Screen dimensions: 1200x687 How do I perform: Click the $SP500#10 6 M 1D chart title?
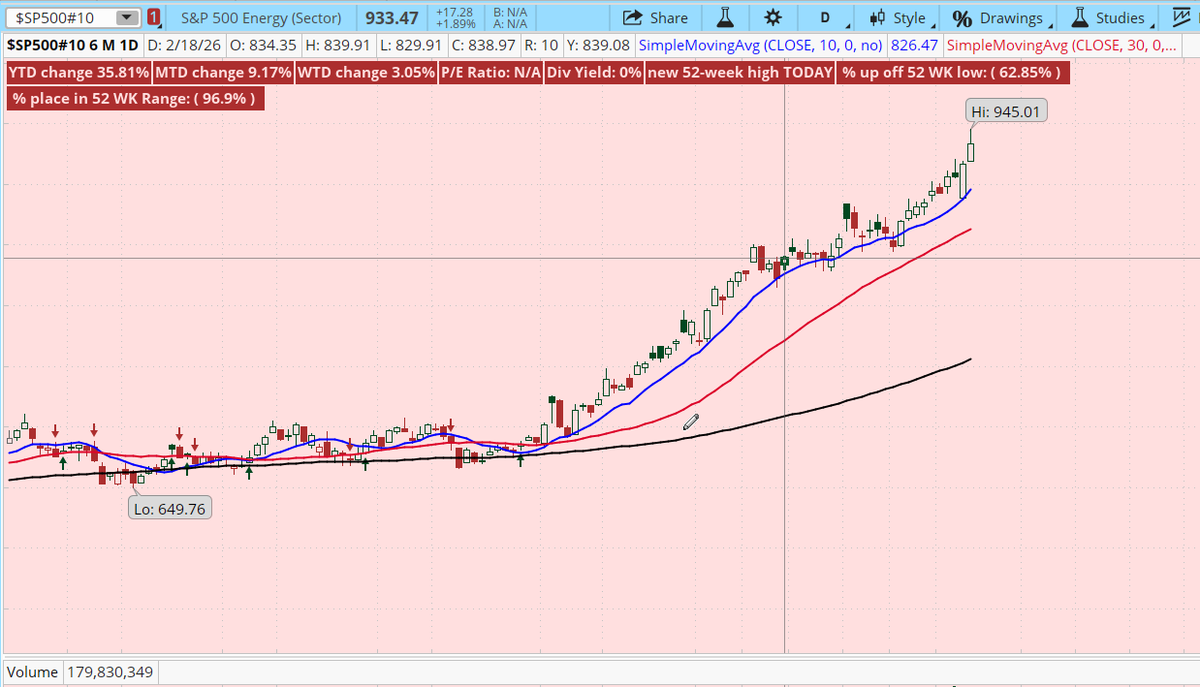(72, 46)
